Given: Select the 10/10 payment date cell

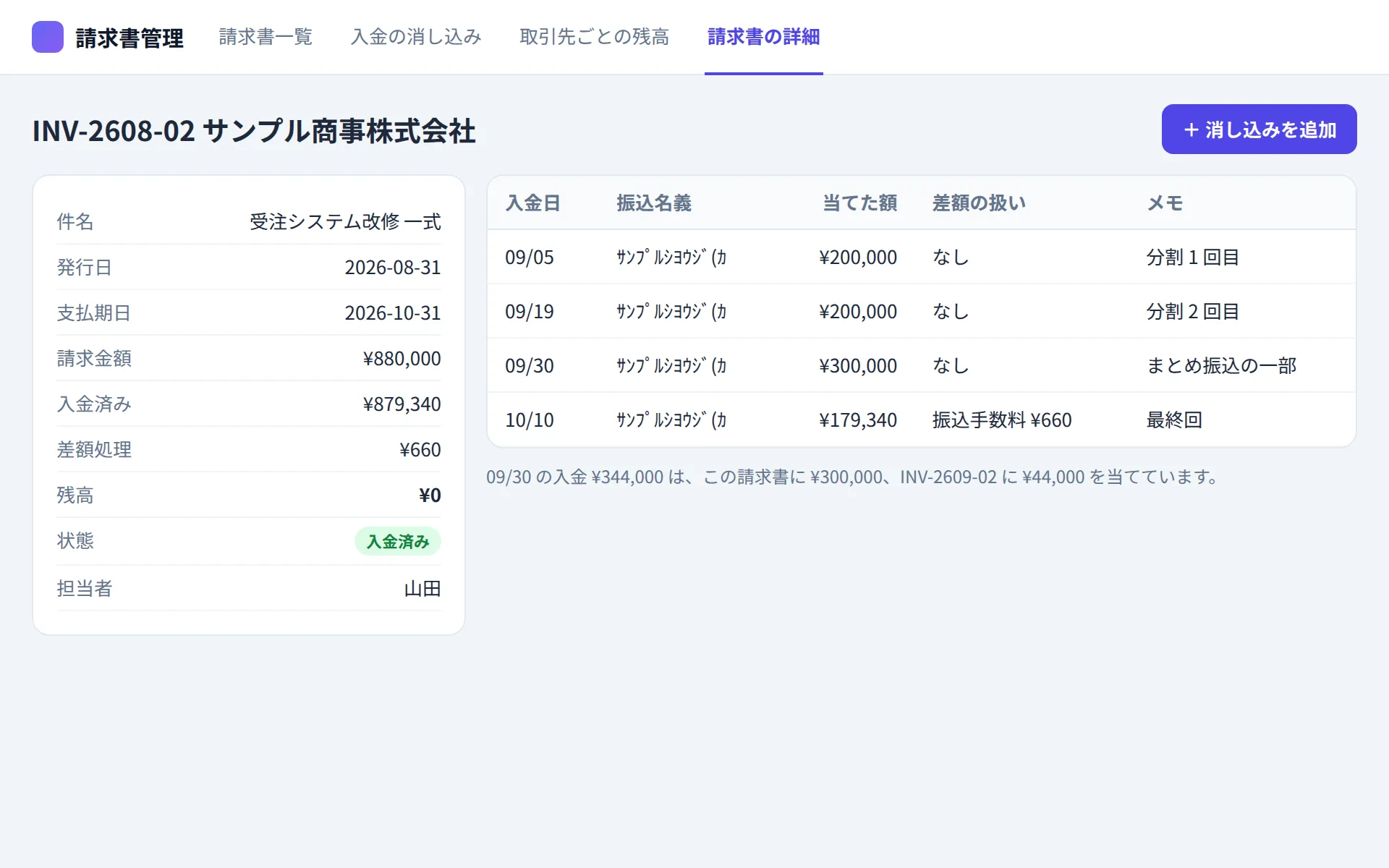Looking at the screenshot, I should tap(530, 420).
